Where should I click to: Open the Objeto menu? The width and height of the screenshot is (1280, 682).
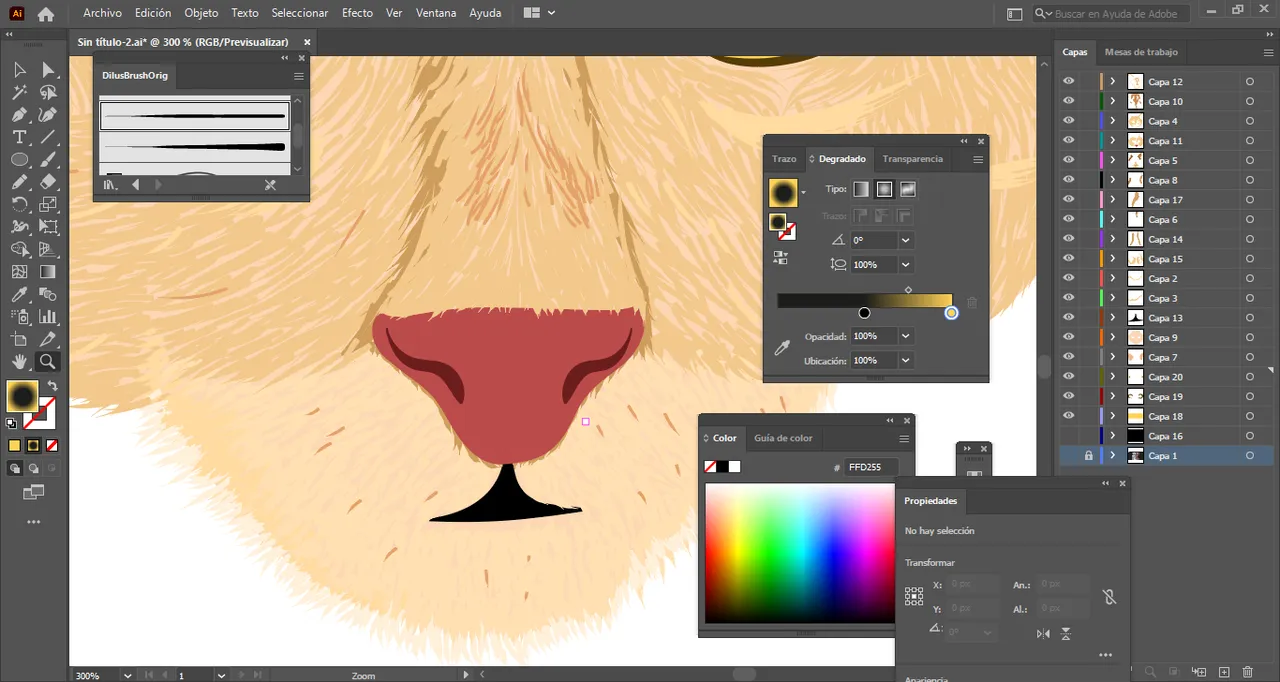click(x=201, y=13)
